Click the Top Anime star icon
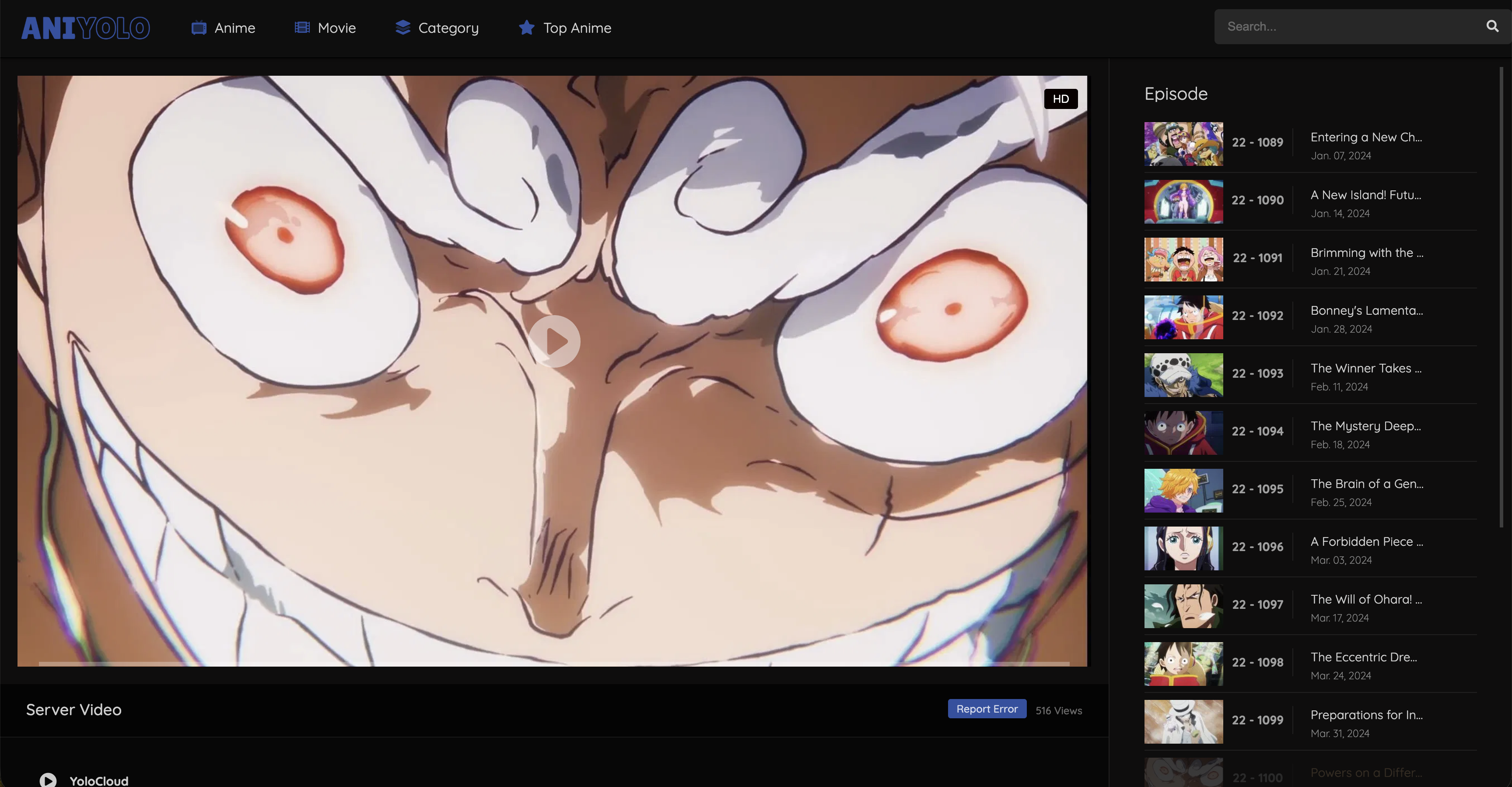This screenshot has width=1512, height=787. [x=526, y=28]
